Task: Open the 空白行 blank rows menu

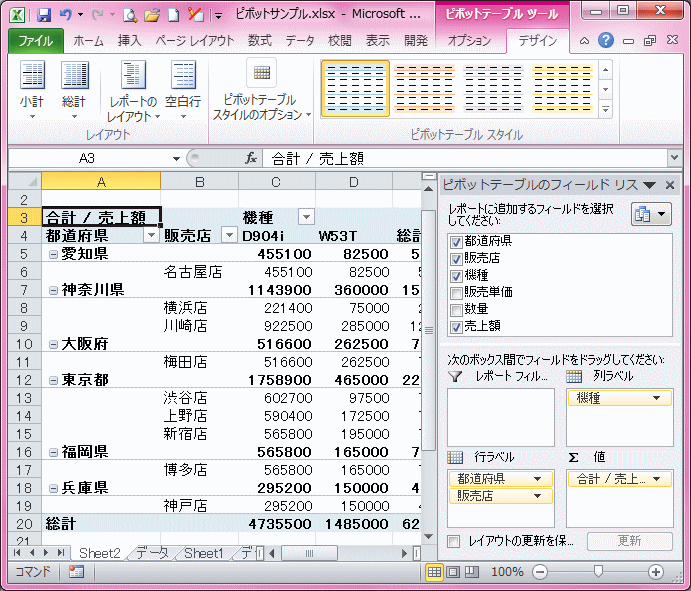Action: pos(183,90)
